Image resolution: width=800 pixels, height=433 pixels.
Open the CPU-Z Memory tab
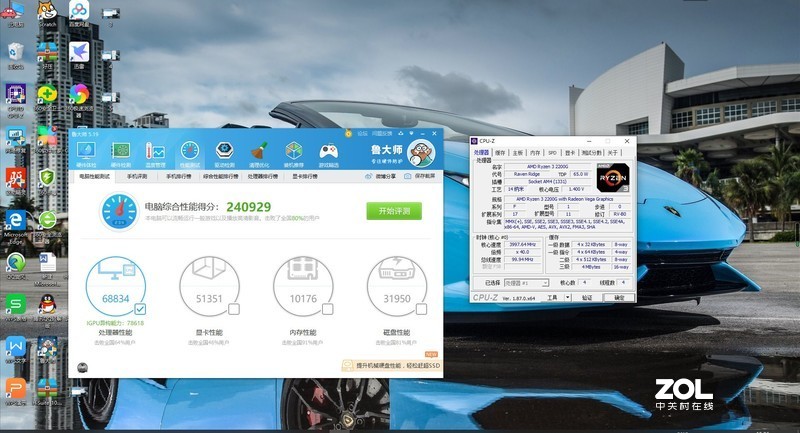click(x=535, y=152)
